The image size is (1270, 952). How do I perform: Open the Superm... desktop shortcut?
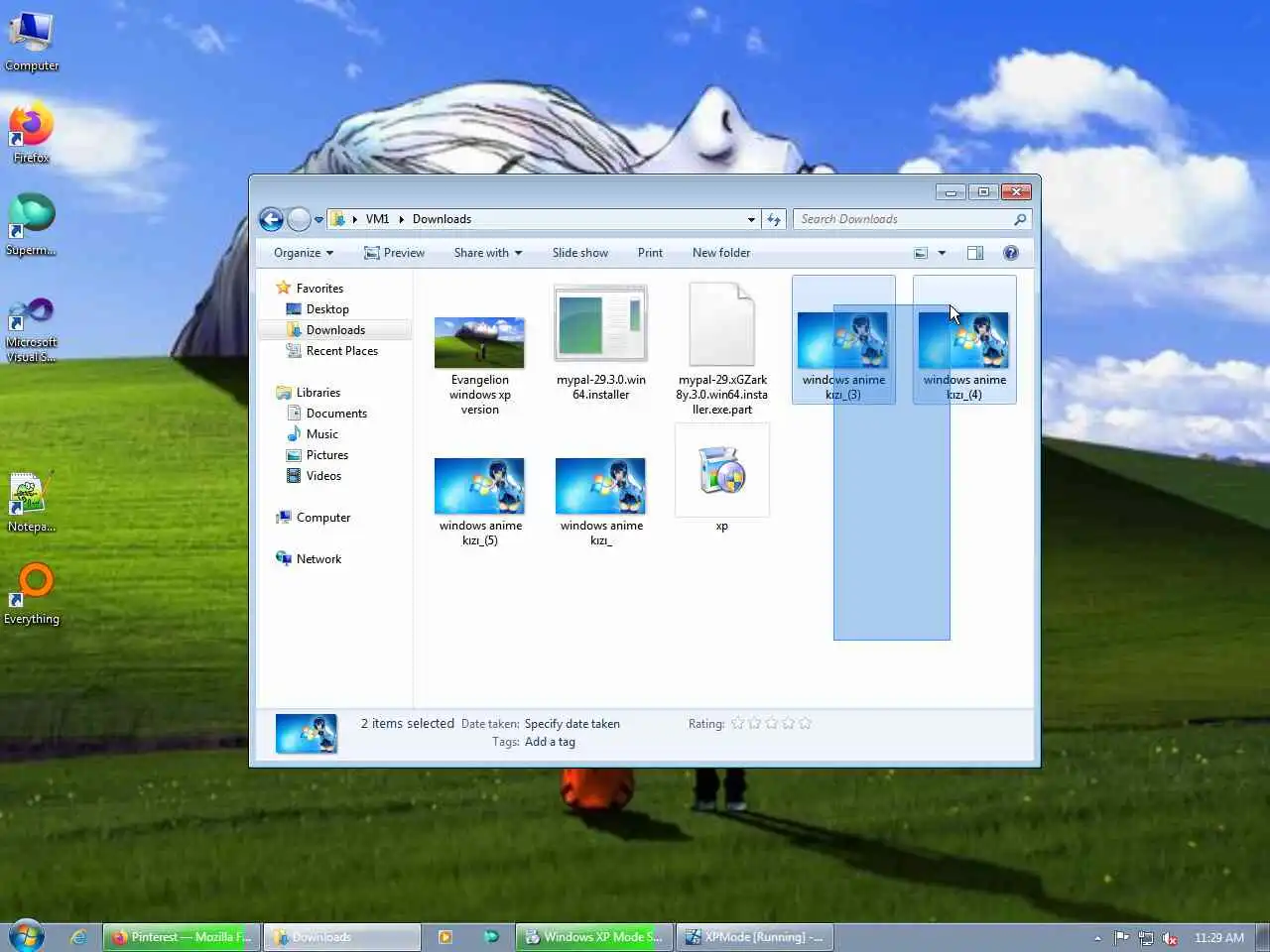(x=32, y=224)
